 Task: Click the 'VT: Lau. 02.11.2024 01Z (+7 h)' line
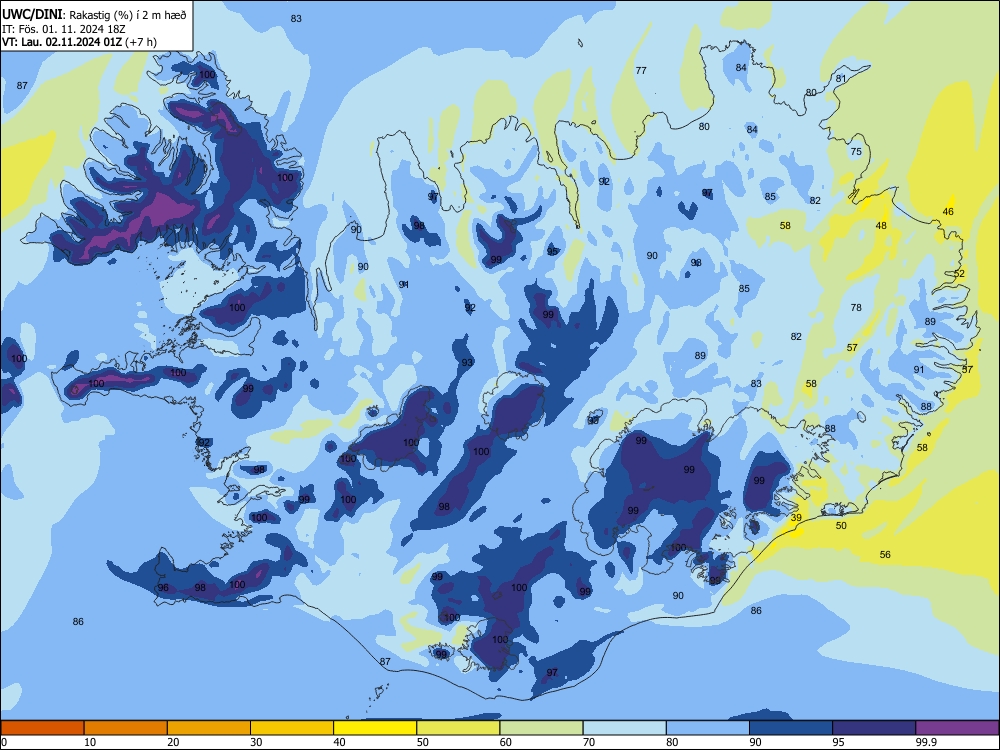(79, 42)
